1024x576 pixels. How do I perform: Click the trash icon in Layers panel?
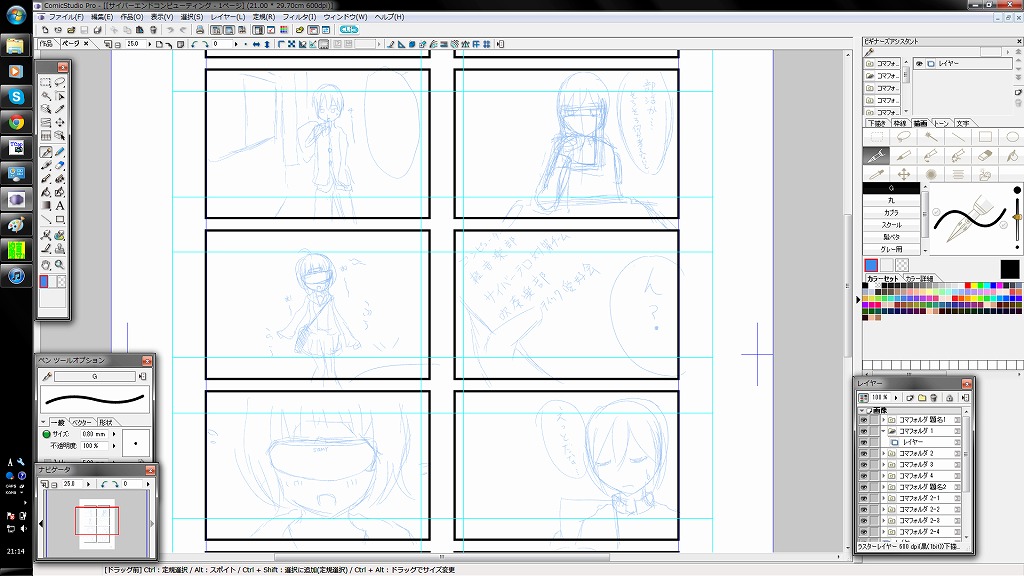pos(933,397)
